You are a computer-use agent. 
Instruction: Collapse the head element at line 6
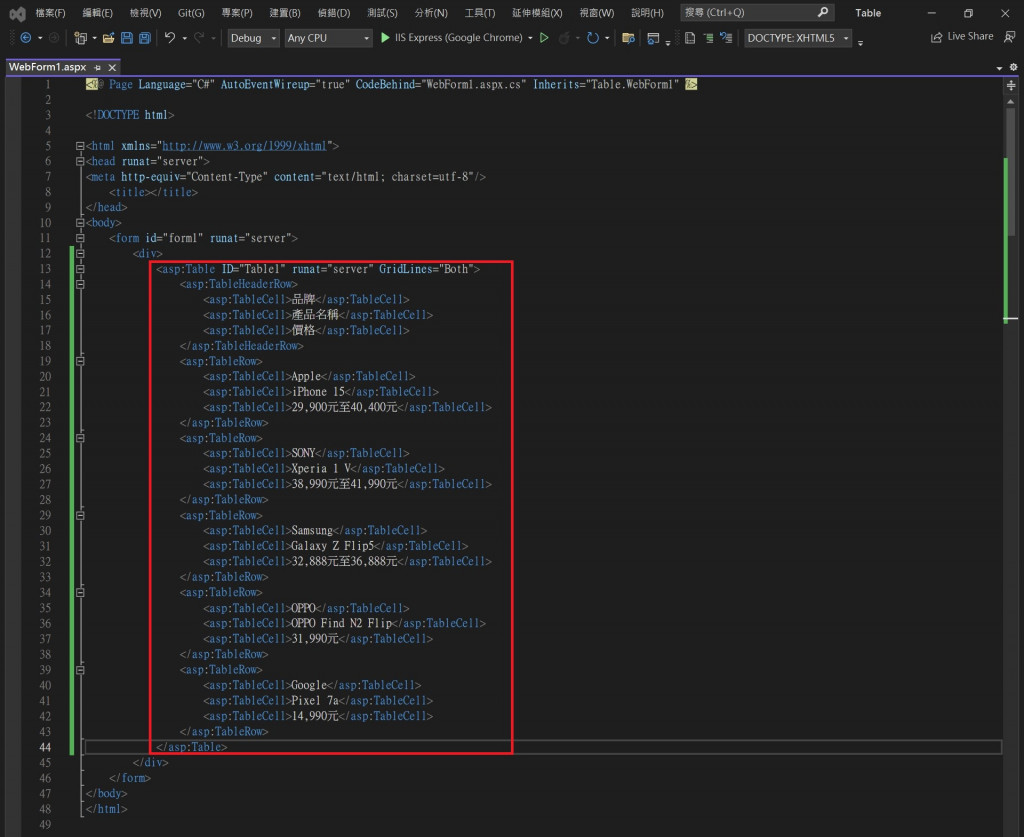click(x=80, y=161)
